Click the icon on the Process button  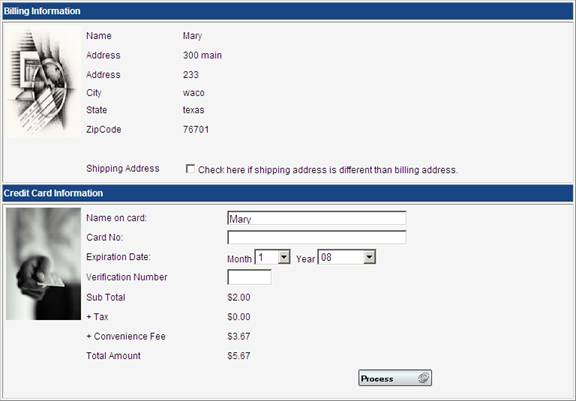point(423,378)
